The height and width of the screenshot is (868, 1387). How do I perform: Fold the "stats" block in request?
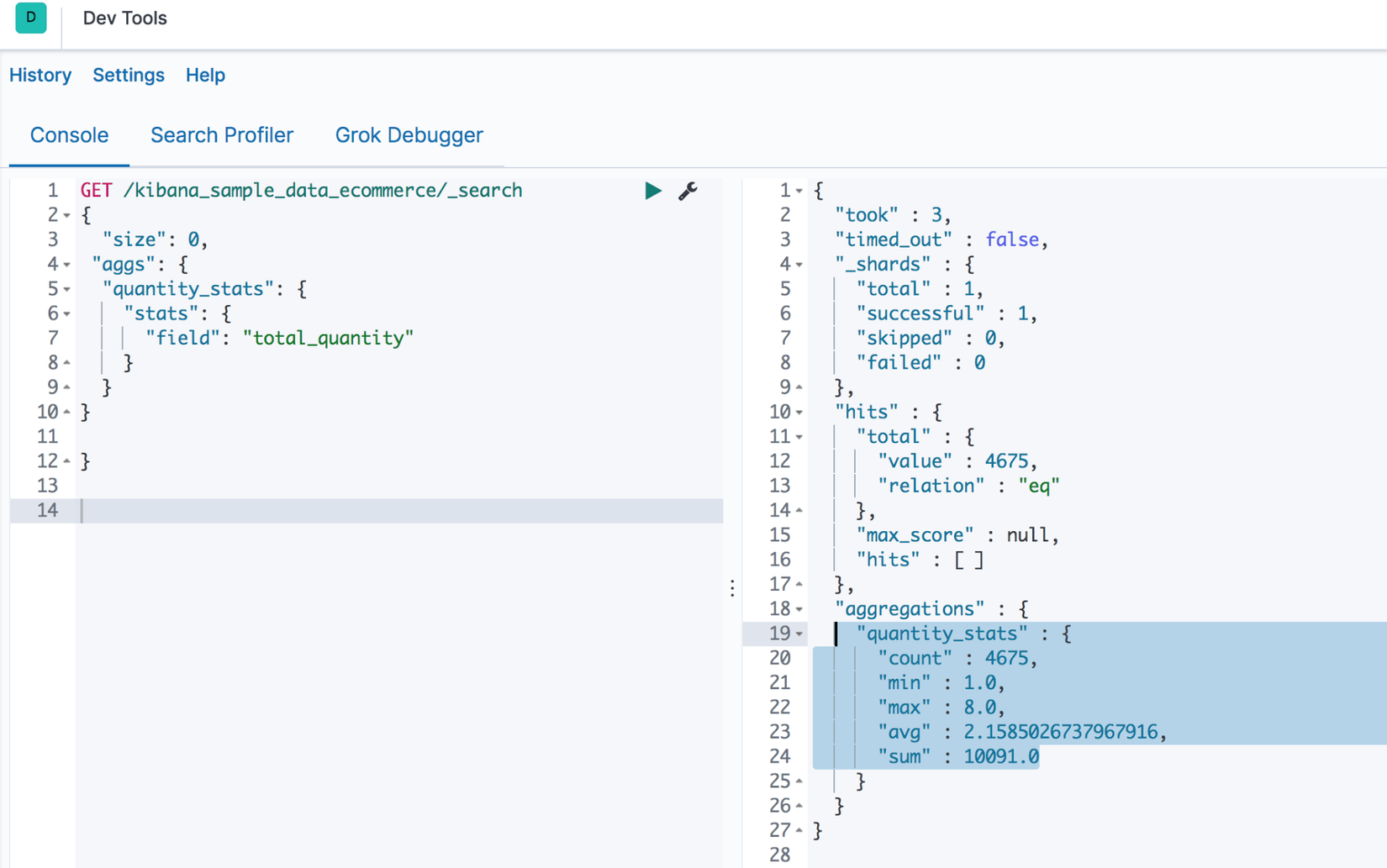(66, 314)
